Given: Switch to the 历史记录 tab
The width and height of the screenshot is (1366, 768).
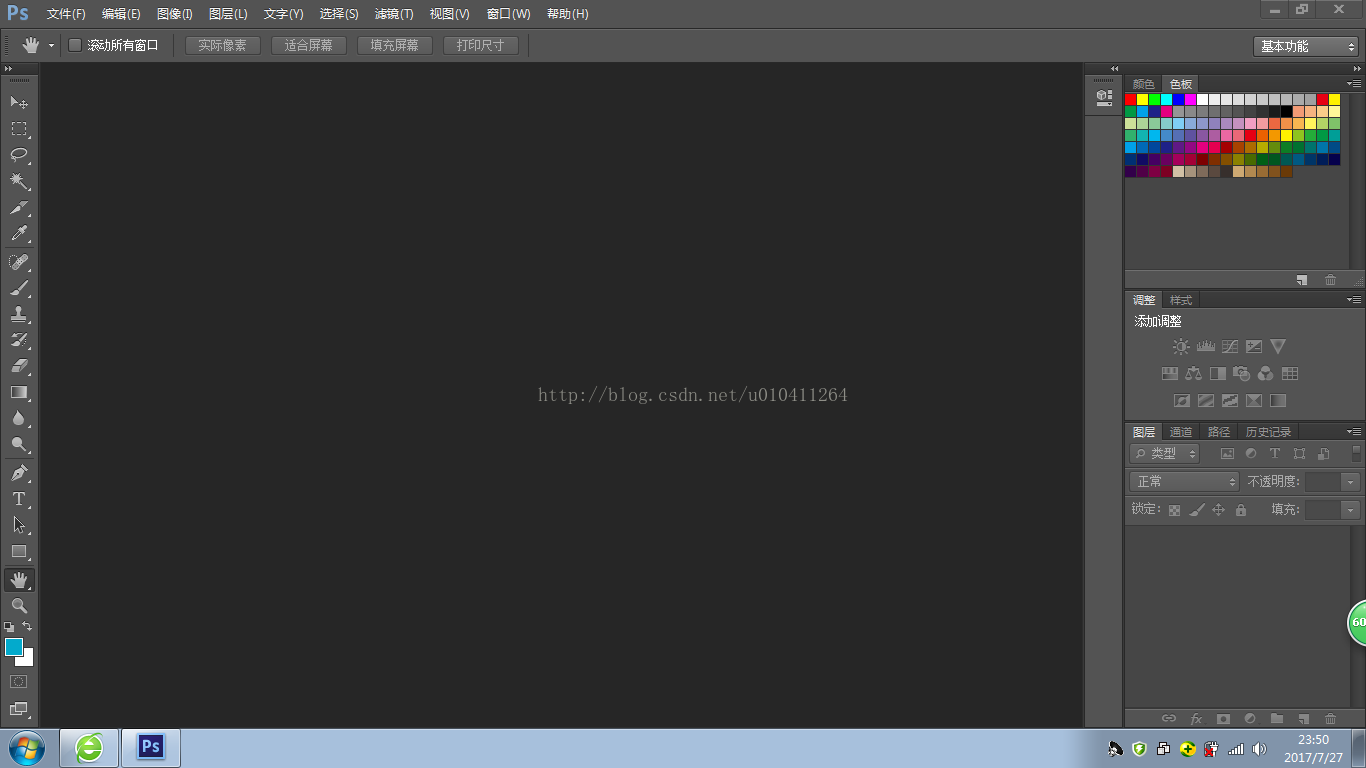Looking at the screenshot, I should [1268, 432].
